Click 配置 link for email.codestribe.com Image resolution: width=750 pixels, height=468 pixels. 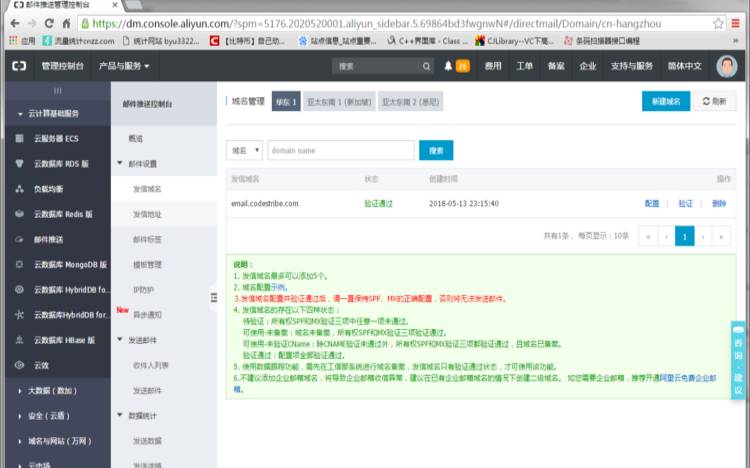click(652, 203)
